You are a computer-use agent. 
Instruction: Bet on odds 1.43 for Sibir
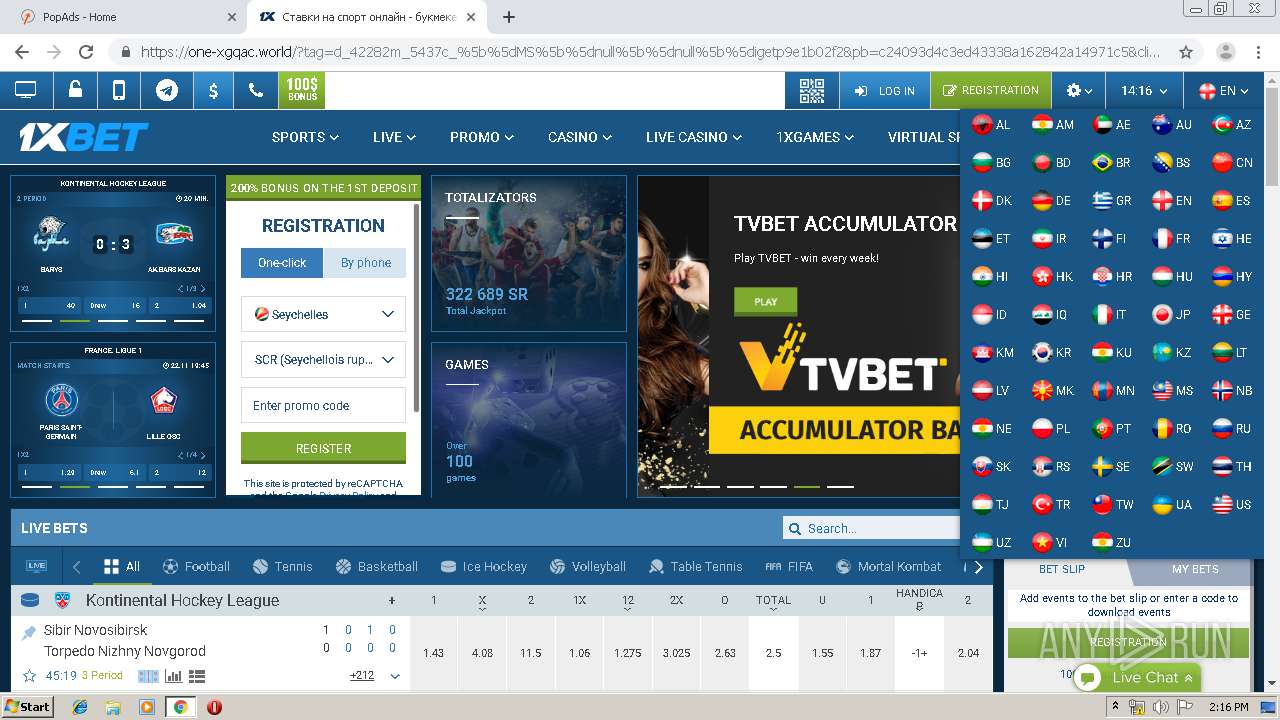433,653
